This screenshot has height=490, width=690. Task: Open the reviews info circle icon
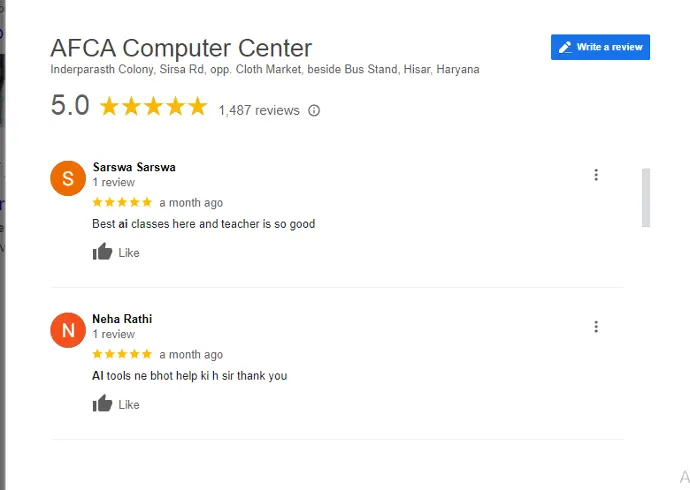click(314, 110)
